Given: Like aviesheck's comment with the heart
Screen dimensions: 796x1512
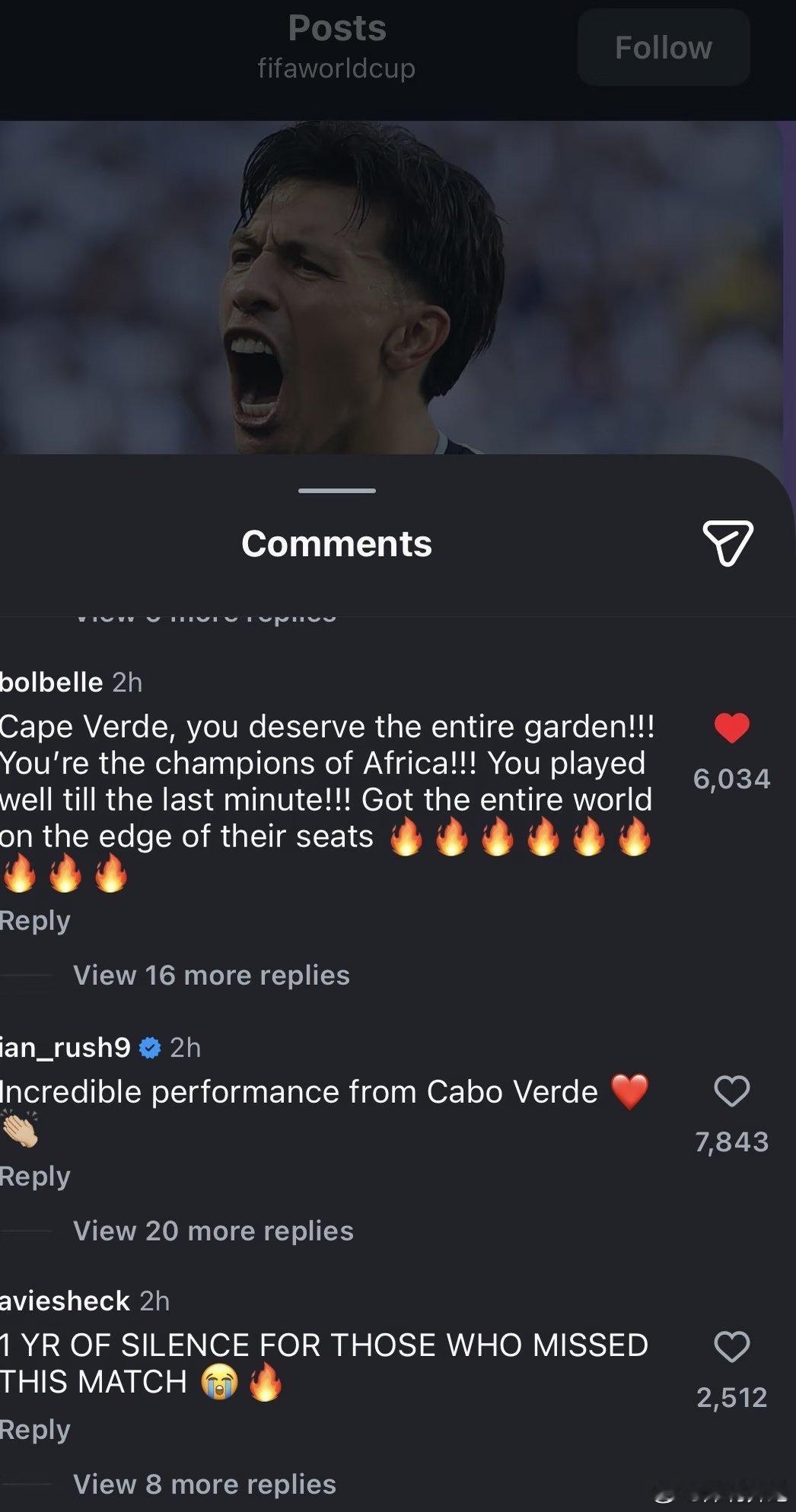Looking at the screenshot, I should 732,1347.
